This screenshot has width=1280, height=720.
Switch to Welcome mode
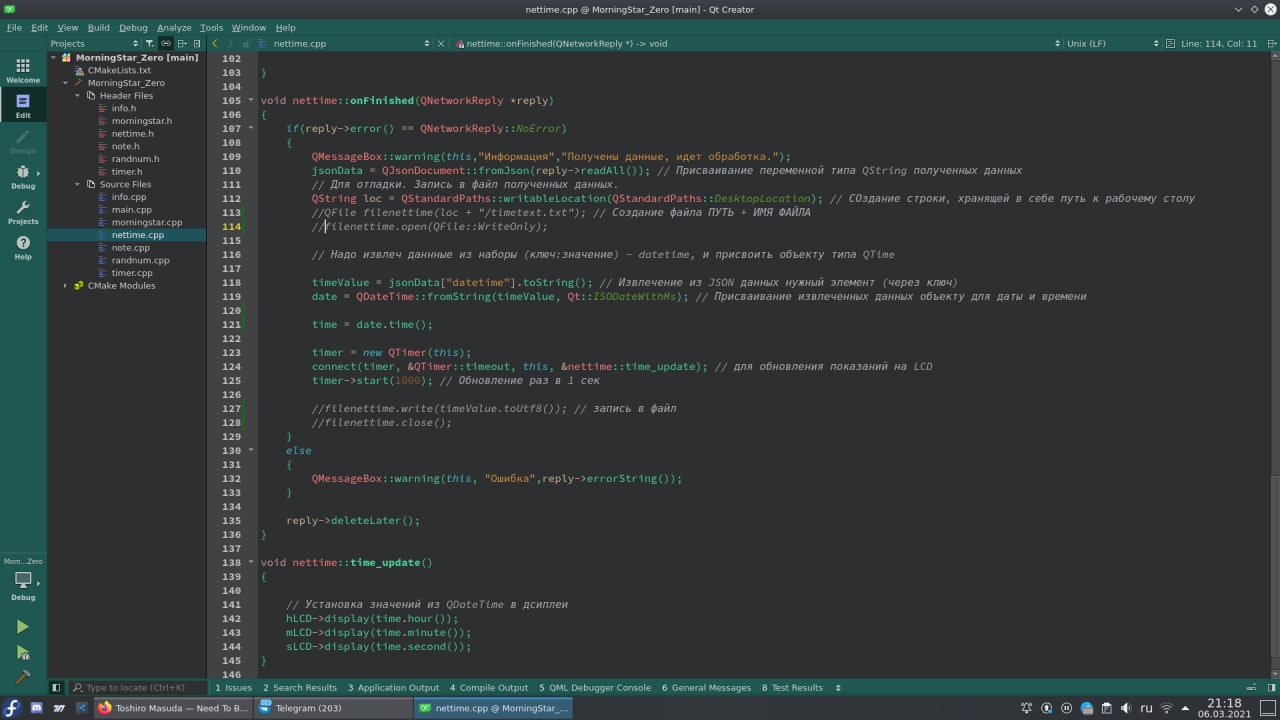point(23,70)
